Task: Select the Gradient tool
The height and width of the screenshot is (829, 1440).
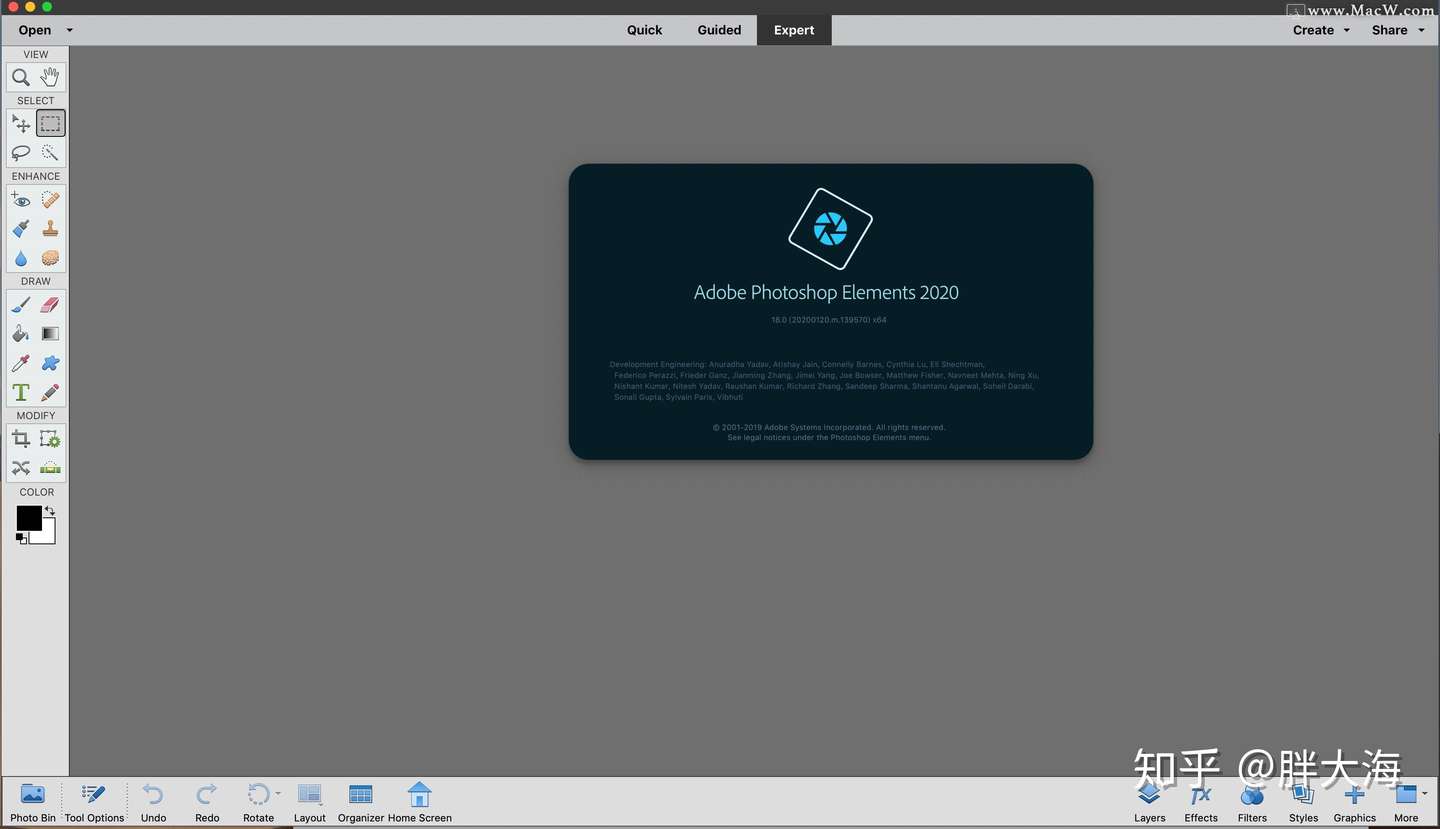Action: (50, 334)
